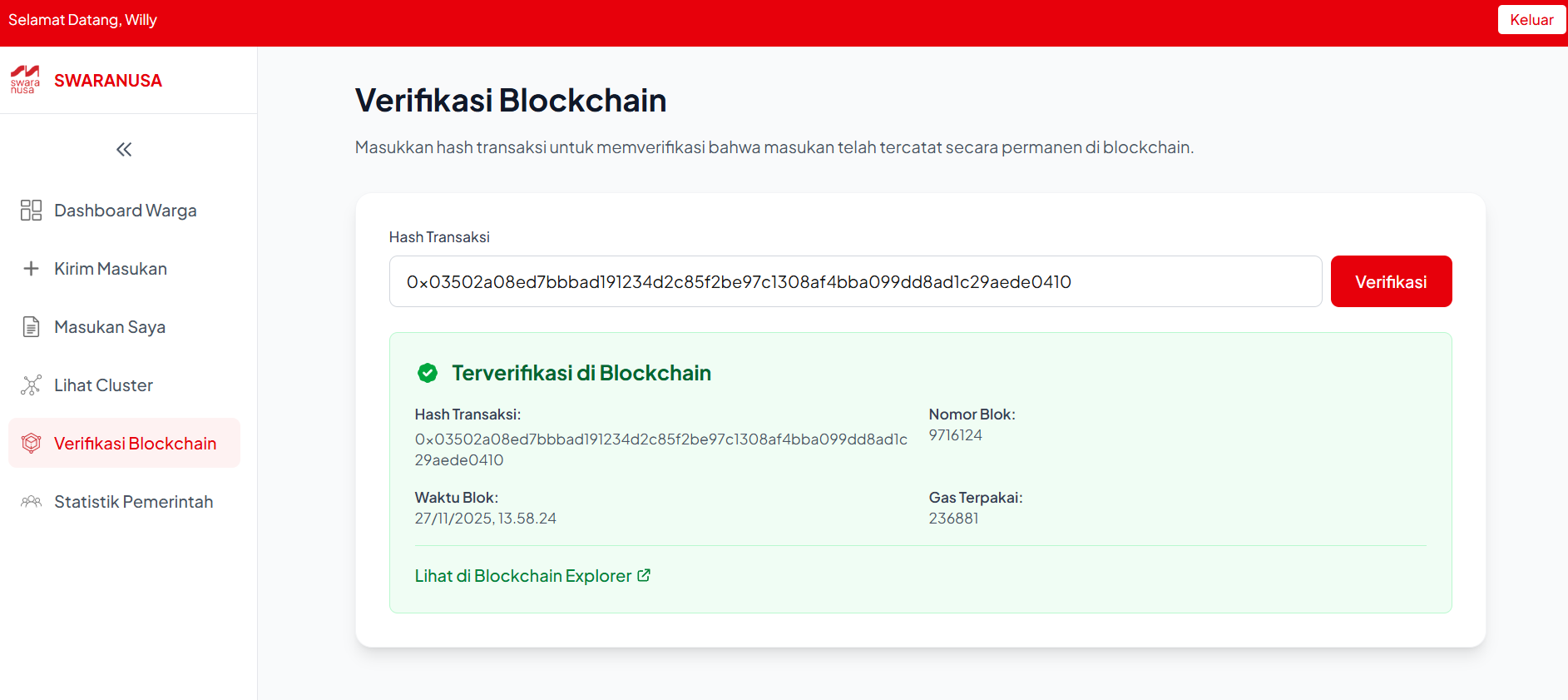Open Masukan Saya via the document icon

point(31,326)
